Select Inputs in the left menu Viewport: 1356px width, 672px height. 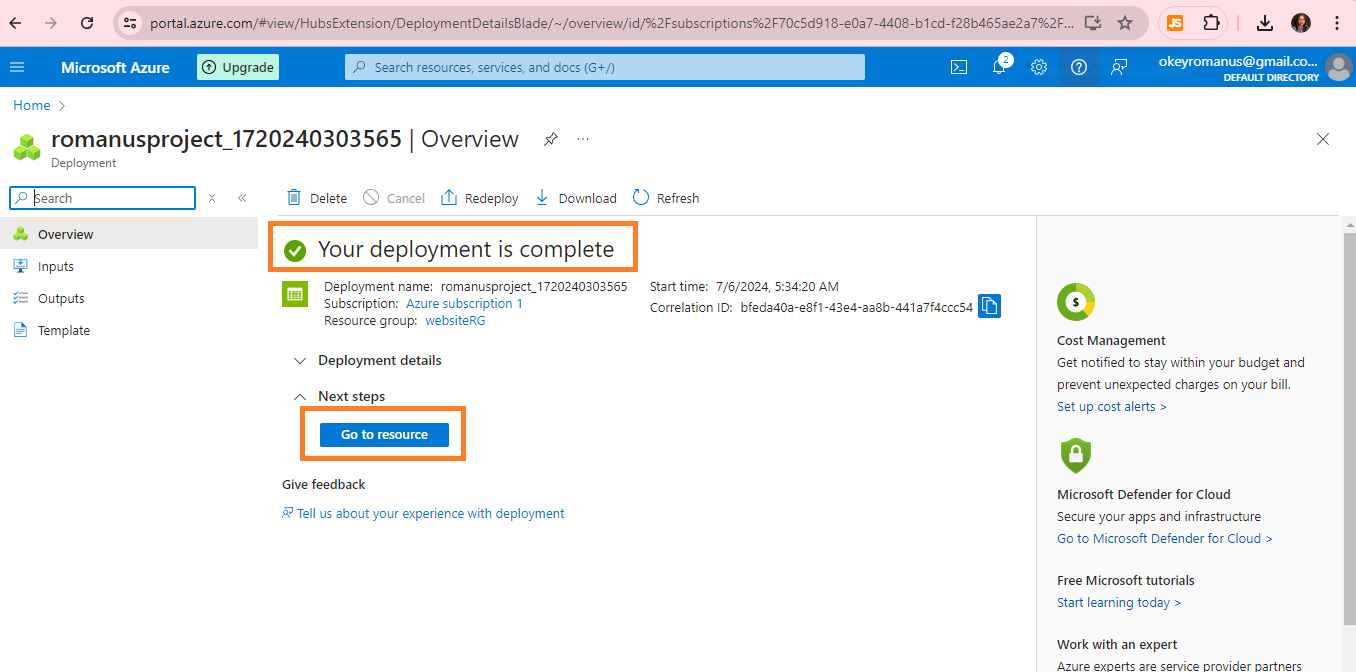tap(129, 266)
